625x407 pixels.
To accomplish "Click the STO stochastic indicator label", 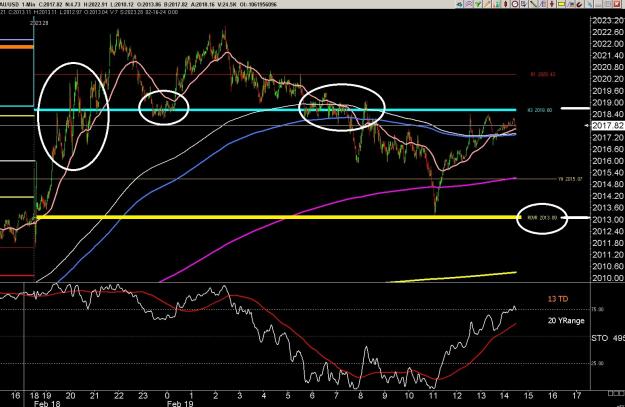I will pos(599,338).
